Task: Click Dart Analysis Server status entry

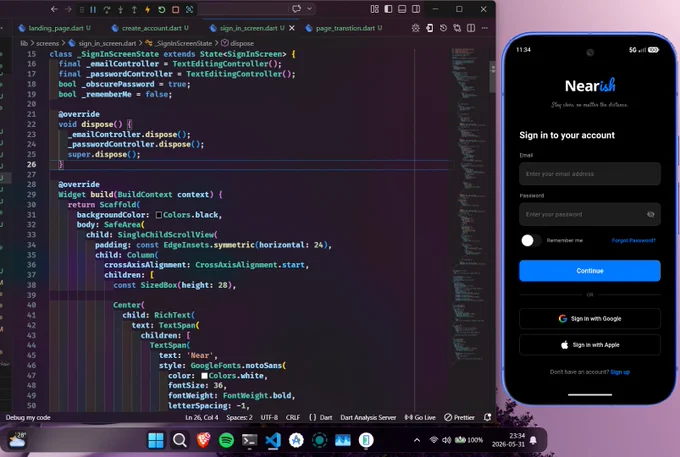Action: 368,418
